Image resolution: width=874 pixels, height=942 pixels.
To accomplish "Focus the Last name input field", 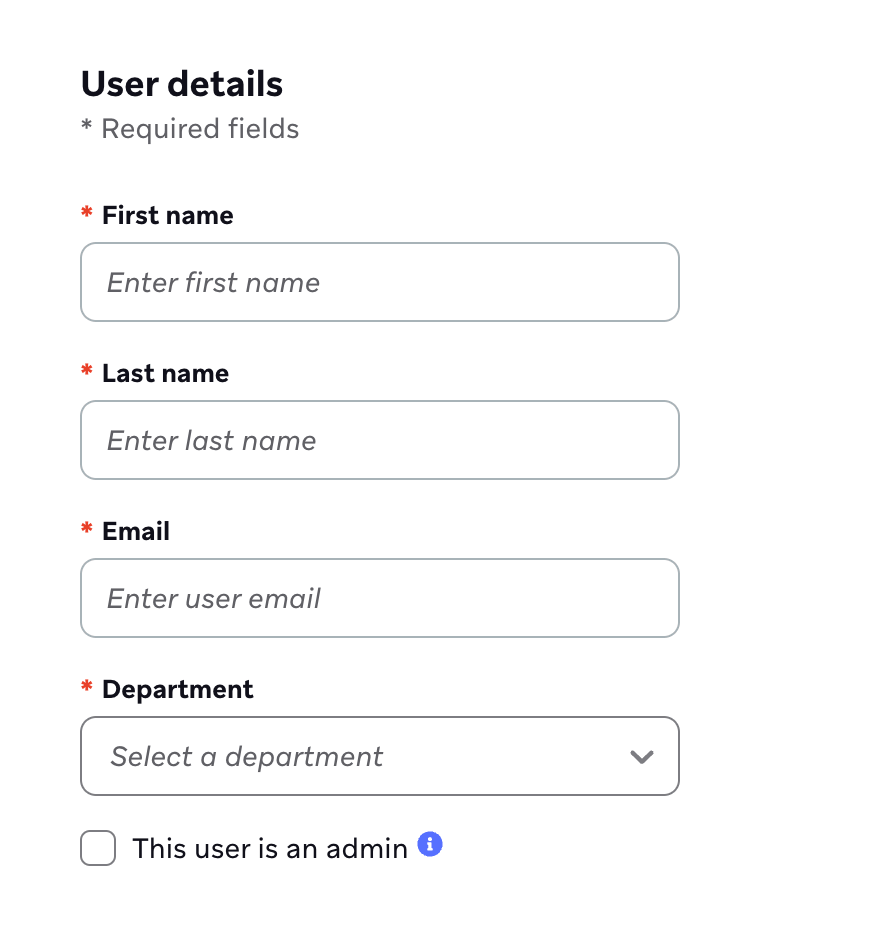I will 379,440.
